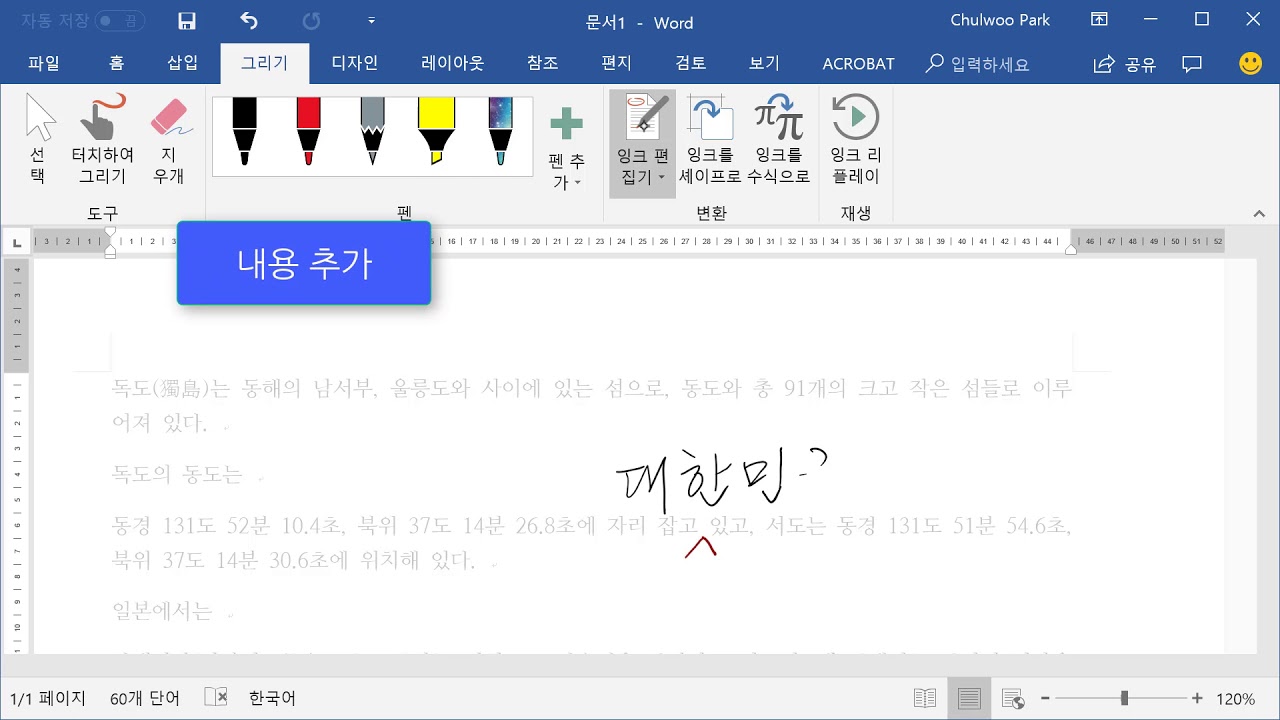The height and width of the screenshot is (720, 1280).
Task: Open Quick Access Toolbar customize arrow
Action: pyautogui.click(x=371, y=21)
